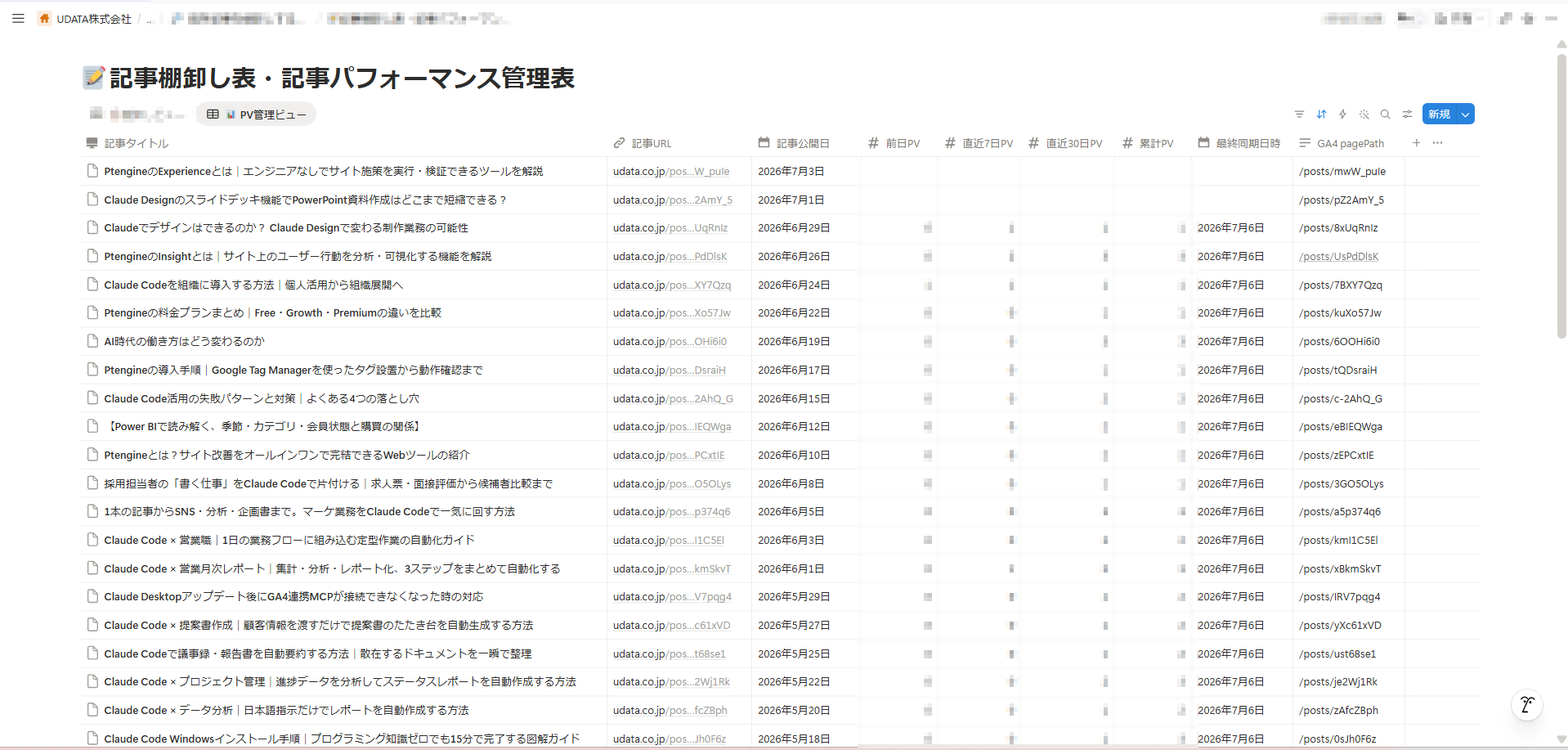1568x750 pixels.
Task: Open link udata.co.jp/pos...W_pule
Action: coord(671,172)
